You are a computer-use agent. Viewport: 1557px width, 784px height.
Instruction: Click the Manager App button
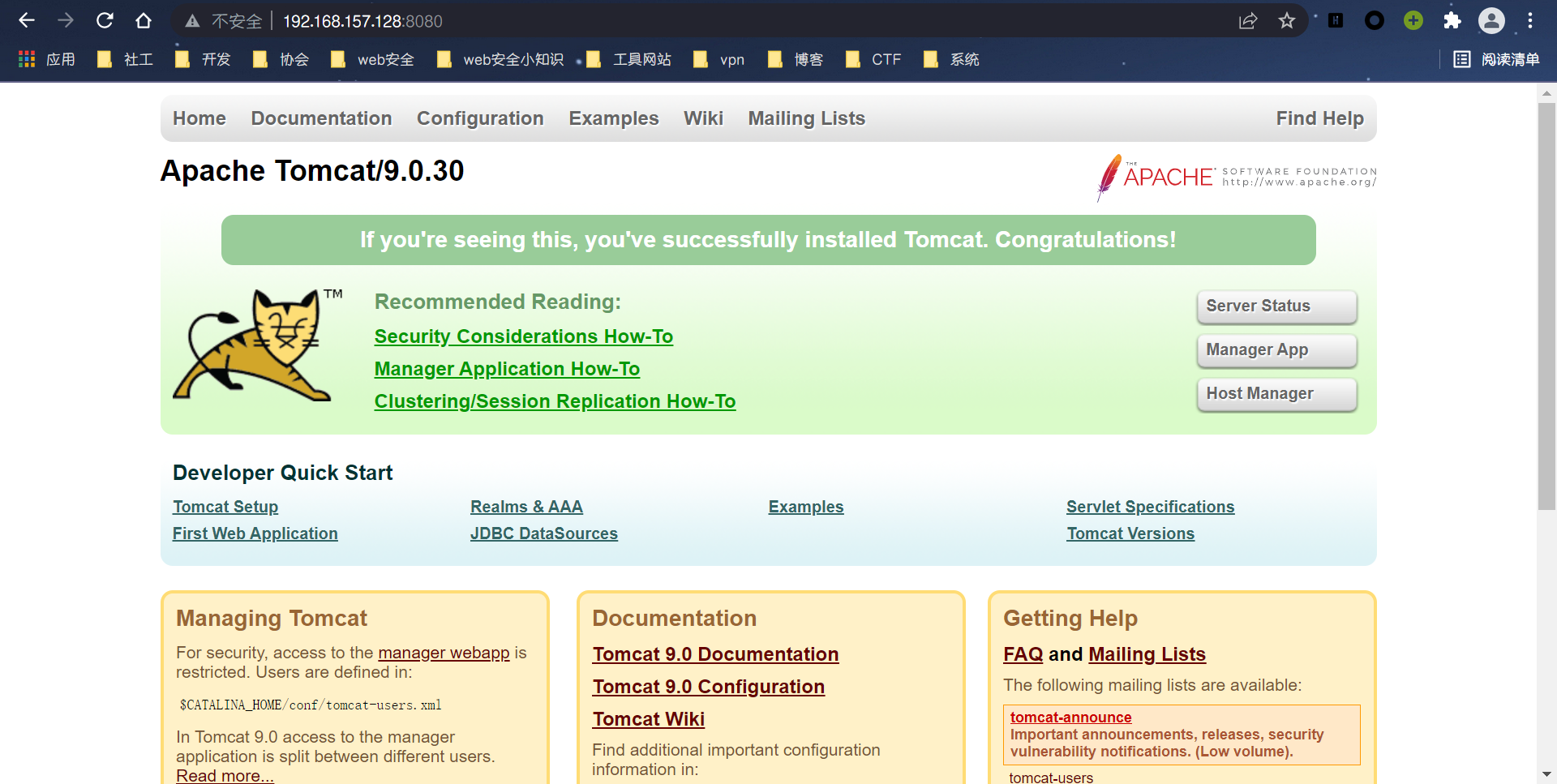(x=1276, y=350)
